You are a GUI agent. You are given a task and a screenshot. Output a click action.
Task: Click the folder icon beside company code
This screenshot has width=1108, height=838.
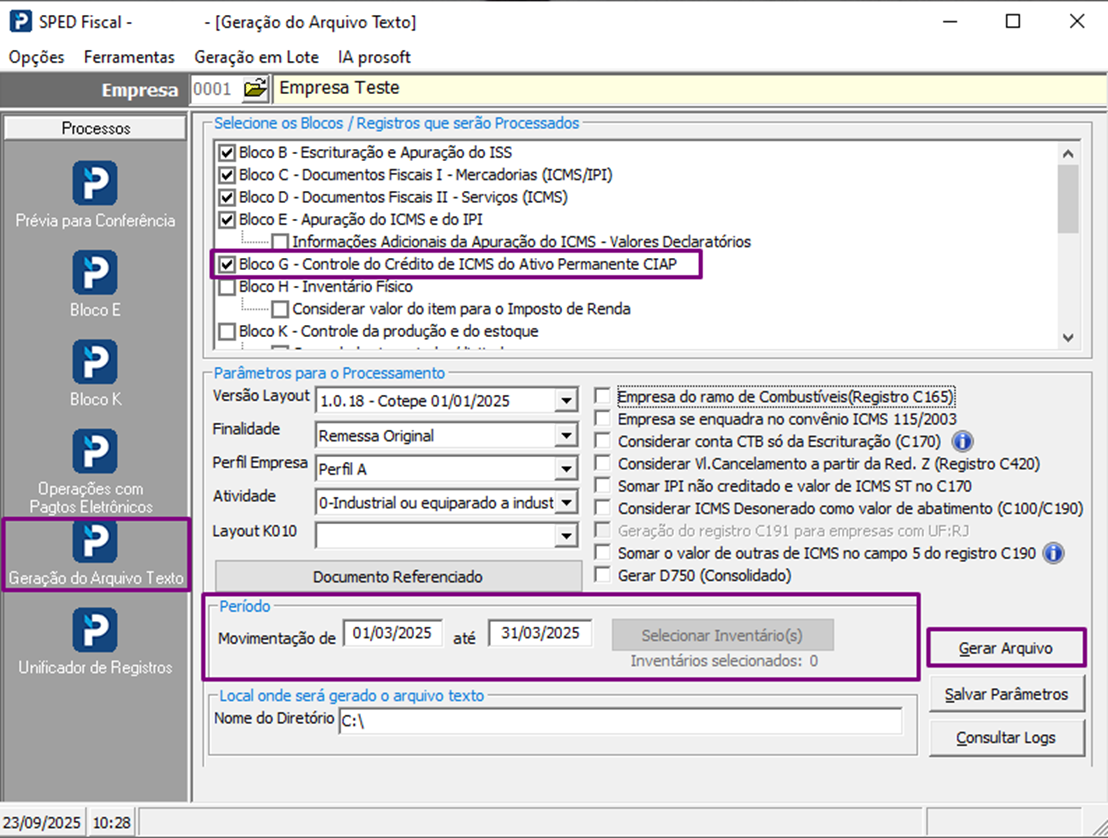pos(256,89)
